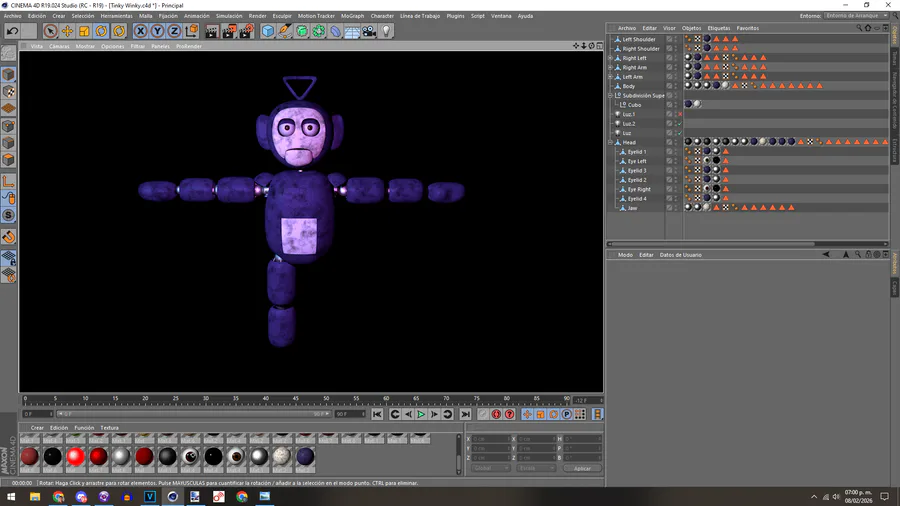Add a Light bulb object
This screenshot has height=506, width=900.
(386, 31)
